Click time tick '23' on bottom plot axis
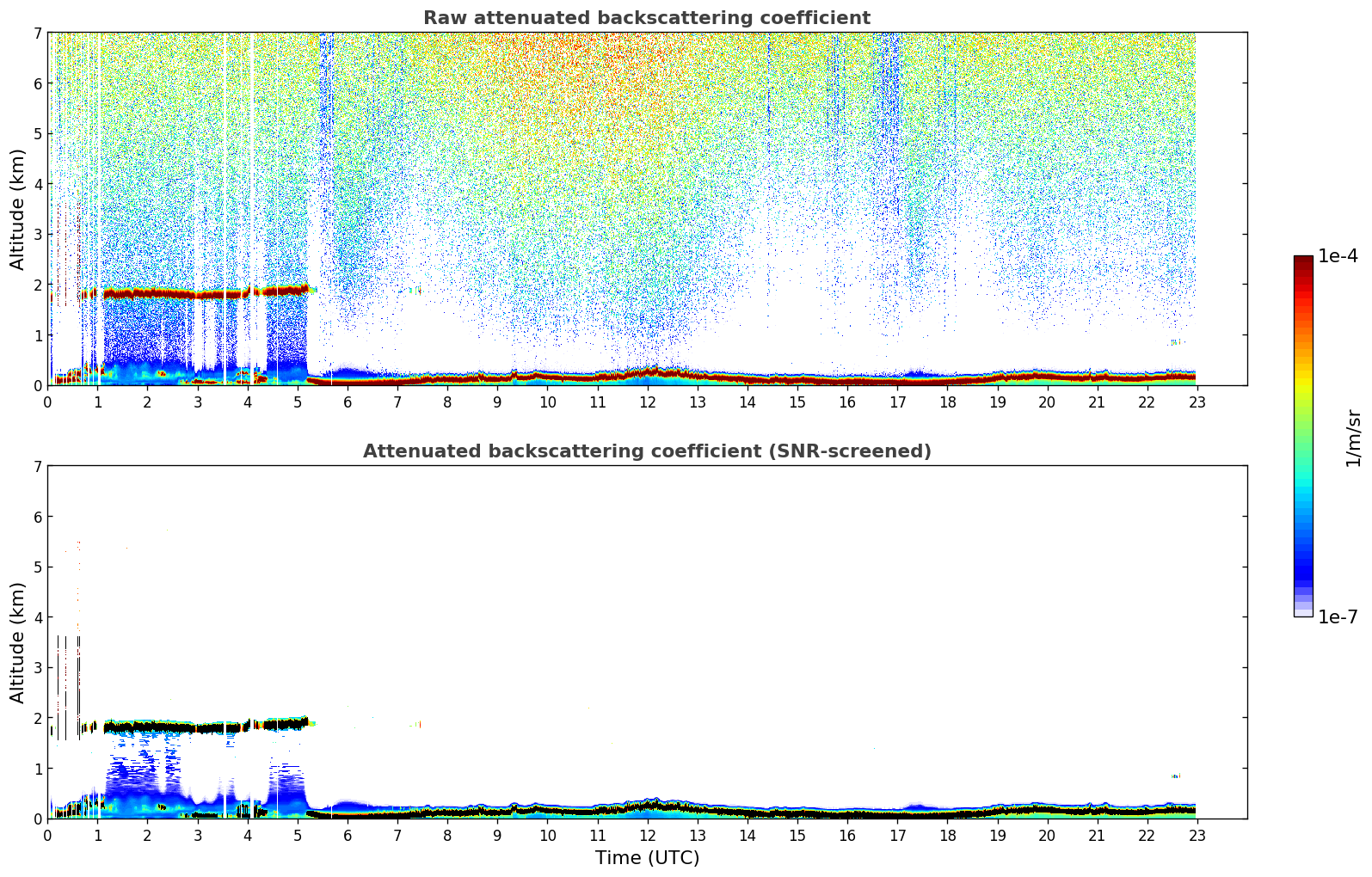The height and width of the screenshot is (877, 1372). pyautogui.click(x=1197, y=835)
